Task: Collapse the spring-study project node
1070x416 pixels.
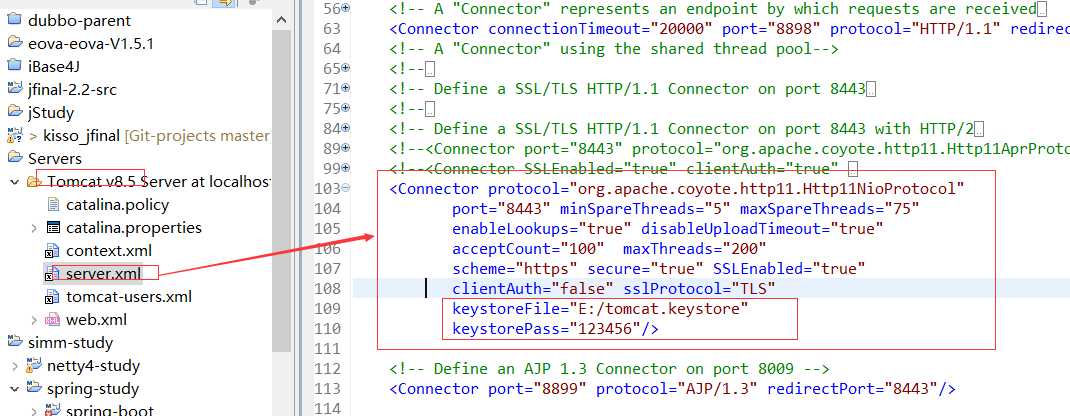Action: coord(15,389)
